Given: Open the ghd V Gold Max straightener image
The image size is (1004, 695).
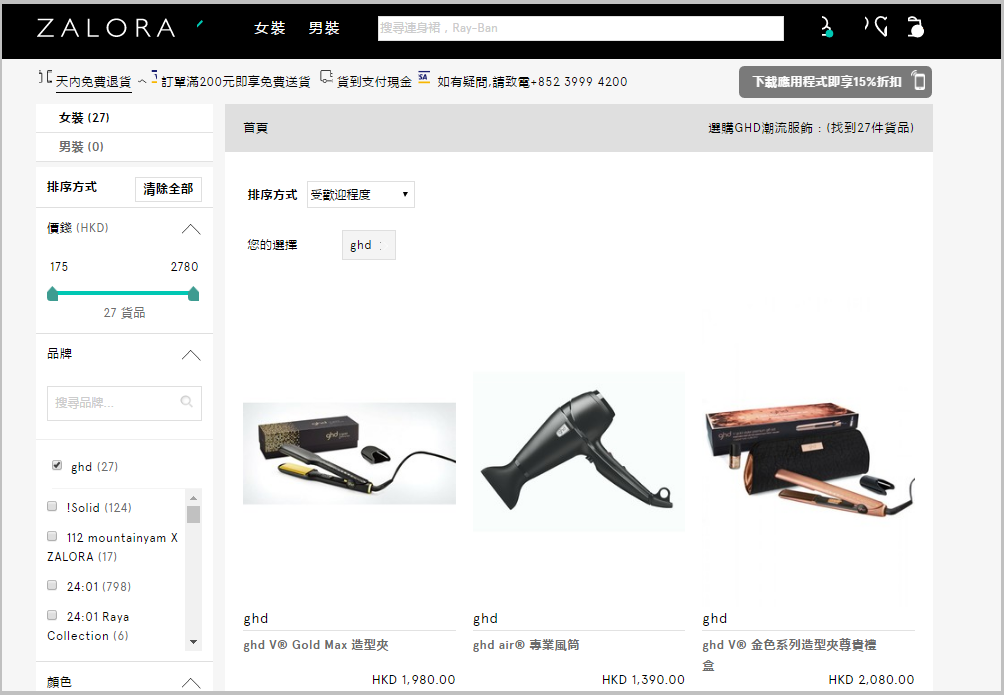Looking at the screenshot, I should pos(350,454).
